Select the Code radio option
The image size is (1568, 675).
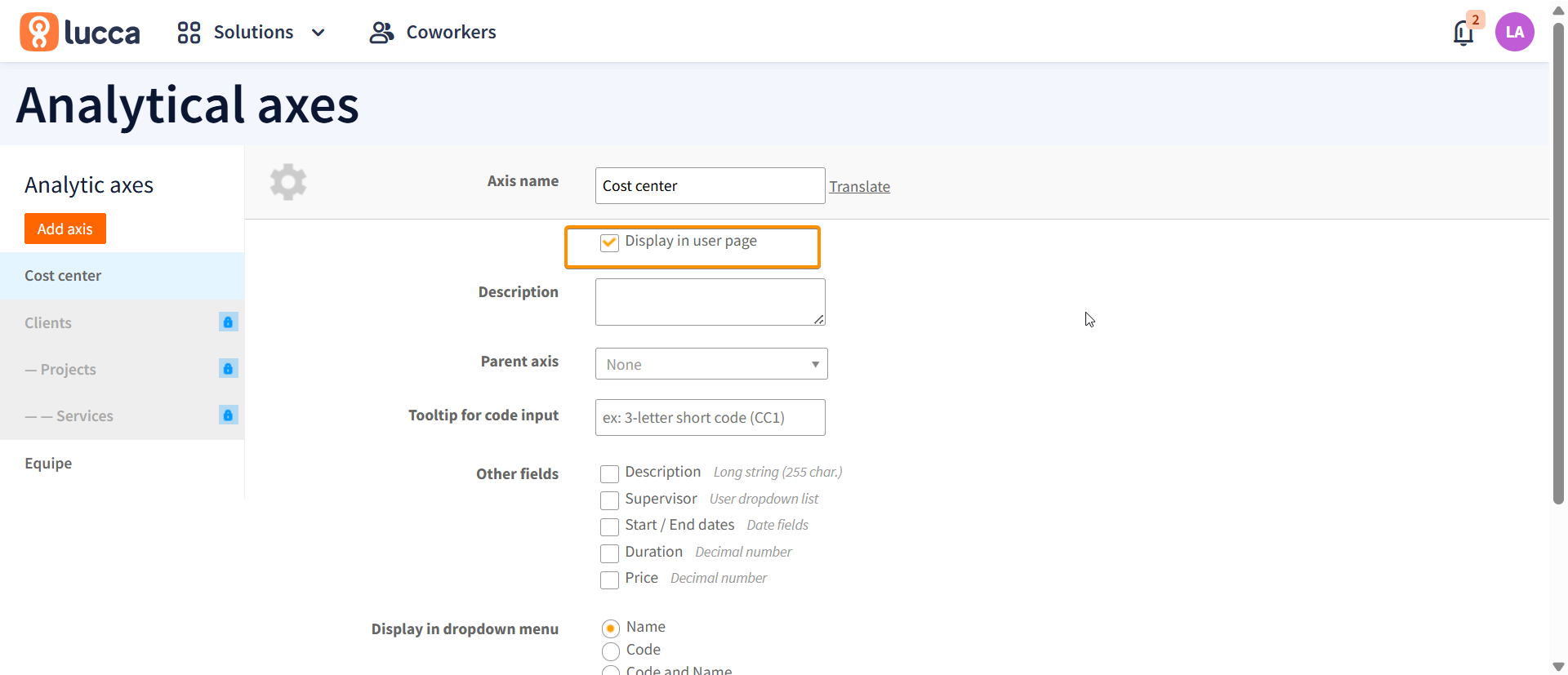611,651
